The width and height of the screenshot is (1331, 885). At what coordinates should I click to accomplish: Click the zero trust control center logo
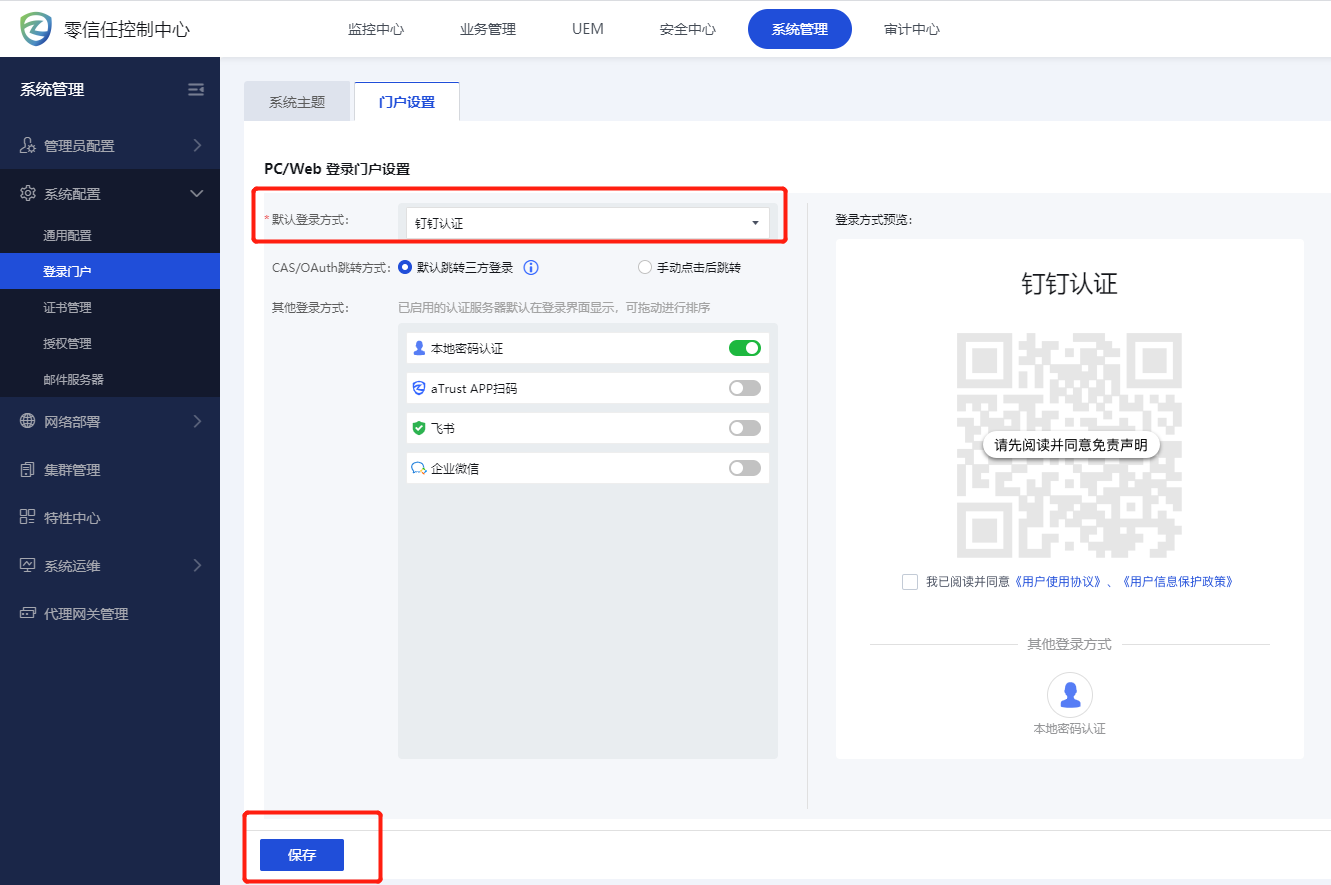37,29
